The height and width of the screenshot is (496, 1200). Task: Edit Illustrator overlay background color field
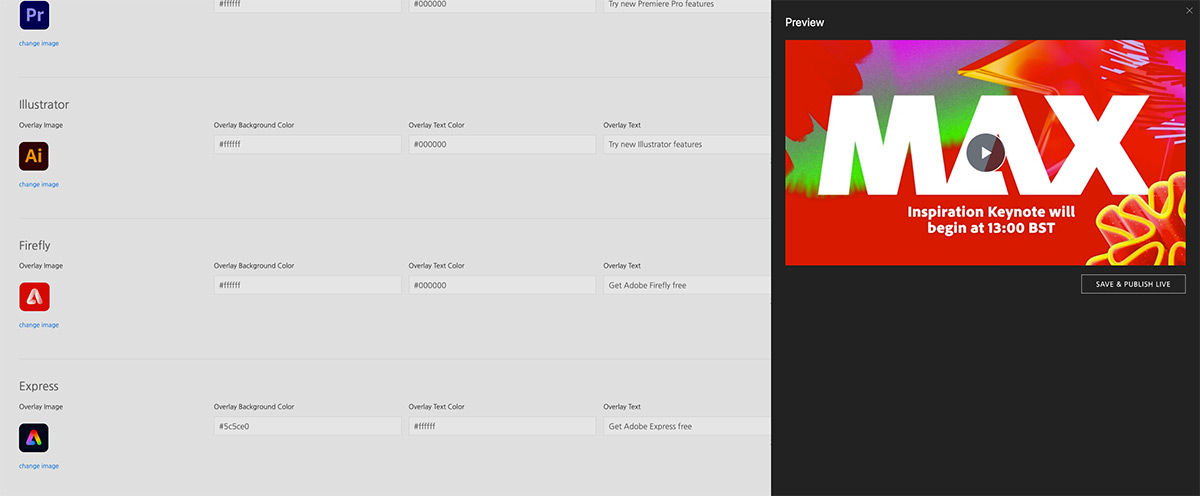(x=307, y=144)
